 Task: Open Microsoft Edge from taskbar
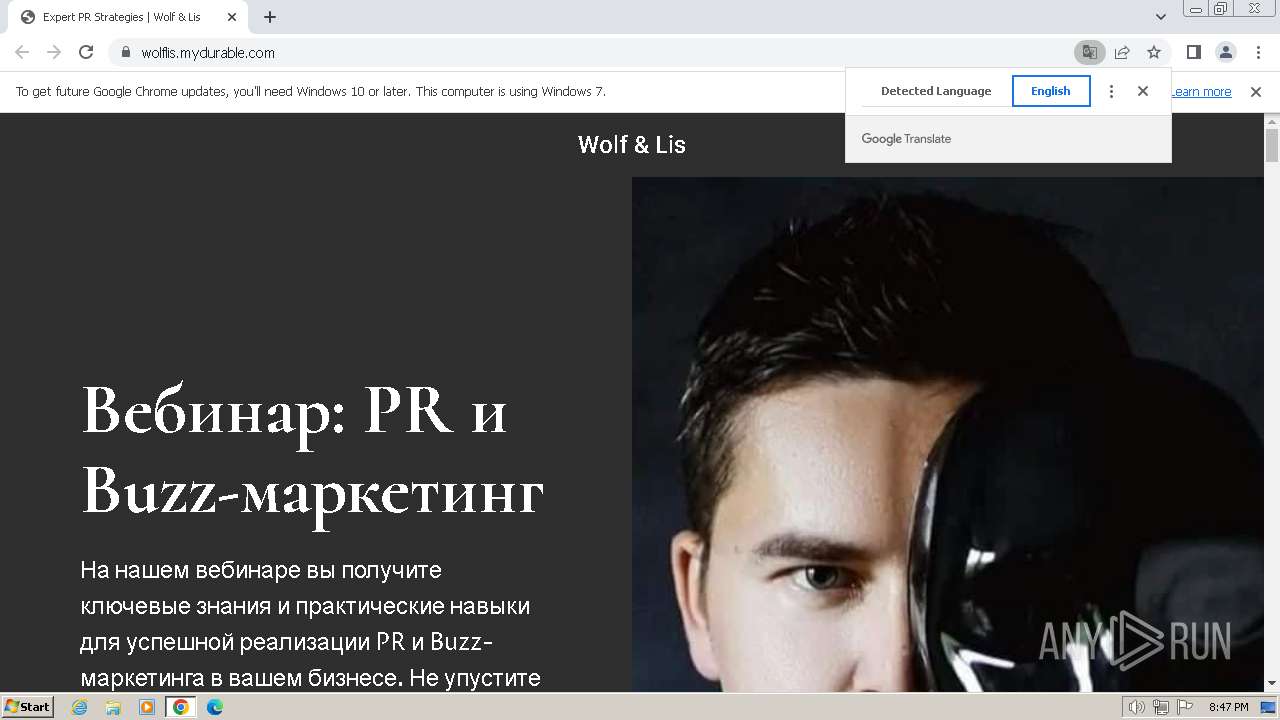(x=215, y=707)
